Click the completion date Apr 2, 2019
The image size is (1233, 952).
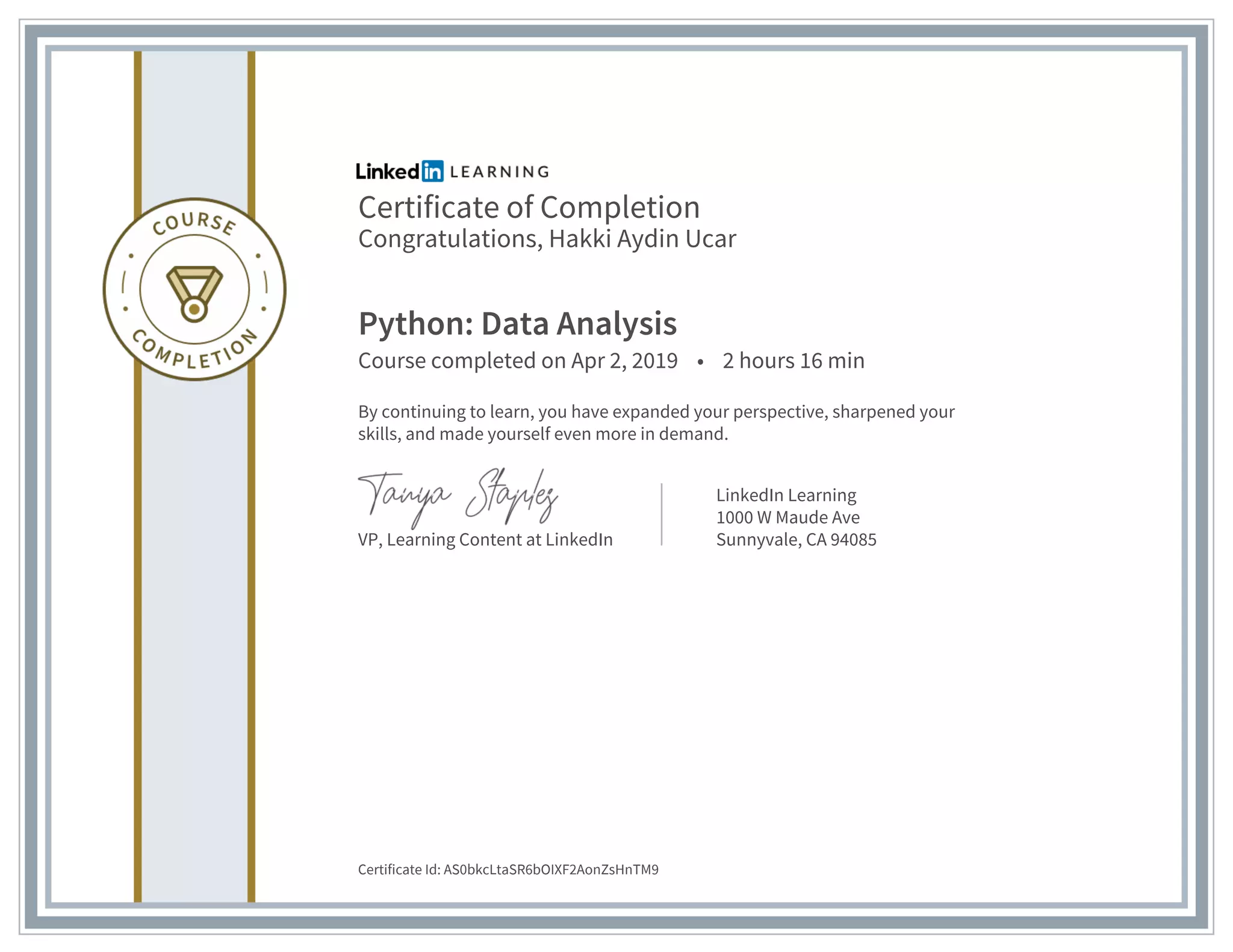tap(624, 361)
